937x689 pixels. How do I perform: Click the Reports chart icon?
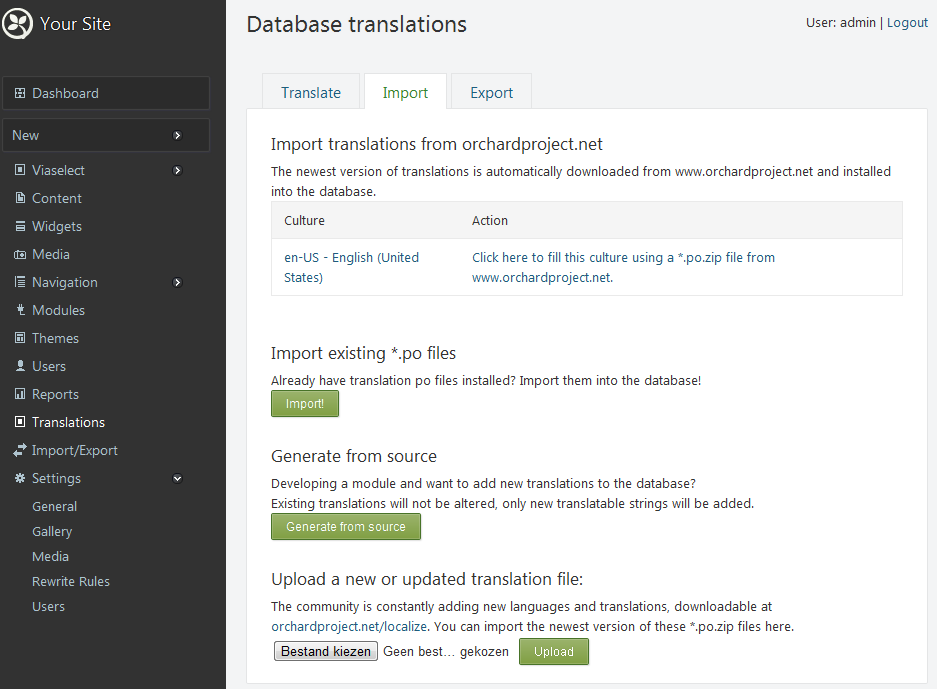point(20,395)
